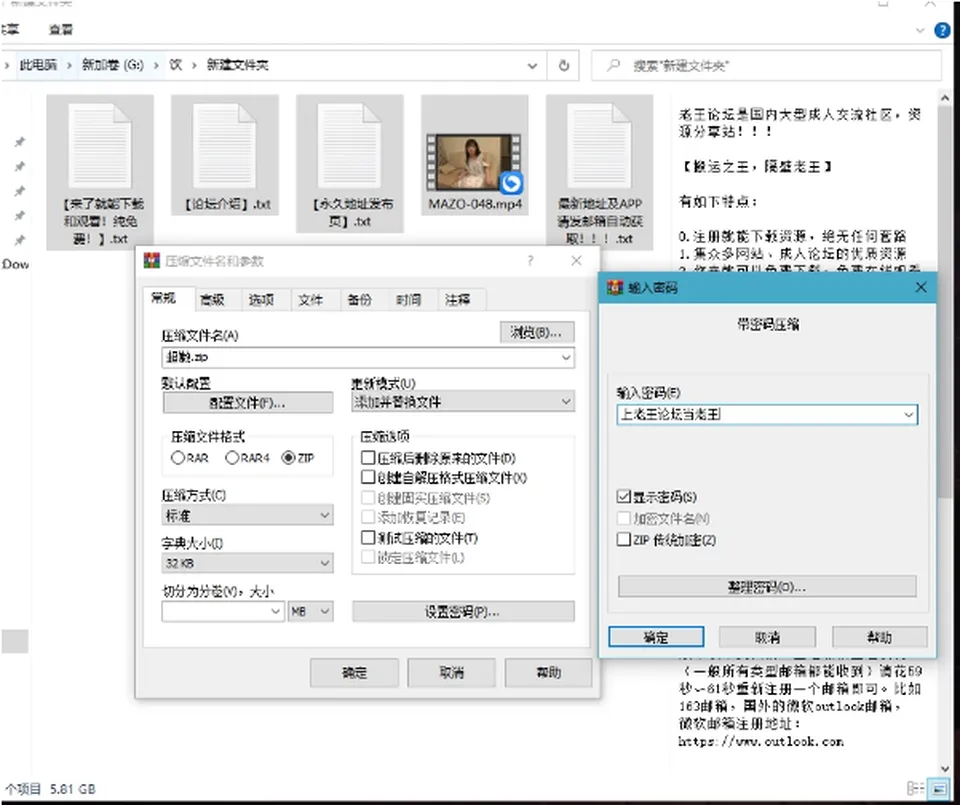Uncheck the 显示密码 checkbox

(624, 496)
